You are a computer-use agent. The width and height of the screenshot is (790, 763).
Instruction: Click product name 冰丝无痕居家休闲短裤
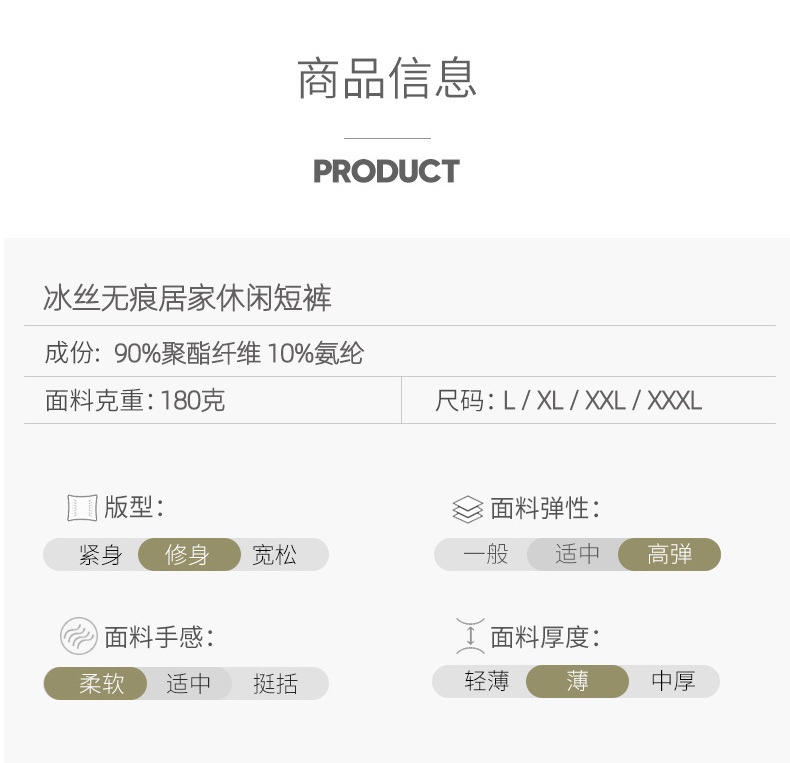187,298
